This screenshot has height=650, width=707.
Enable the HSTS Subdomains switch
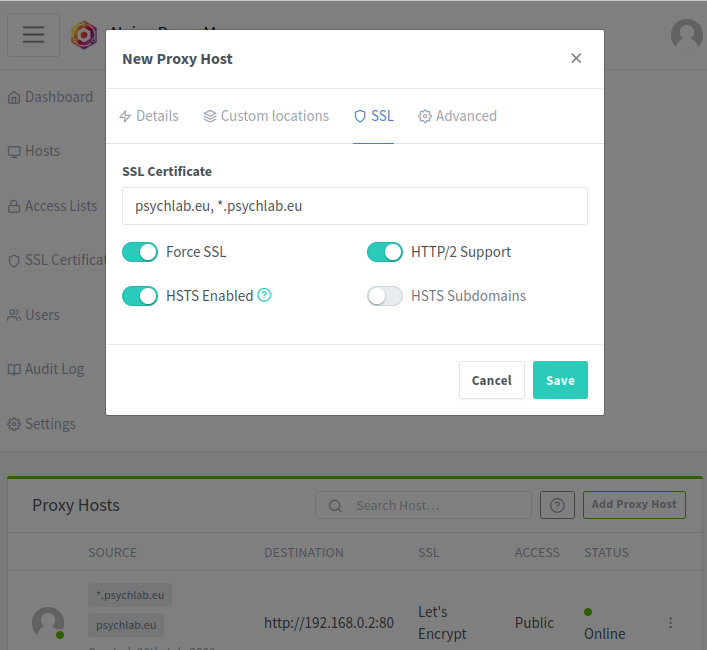click(x=385, y=296)
